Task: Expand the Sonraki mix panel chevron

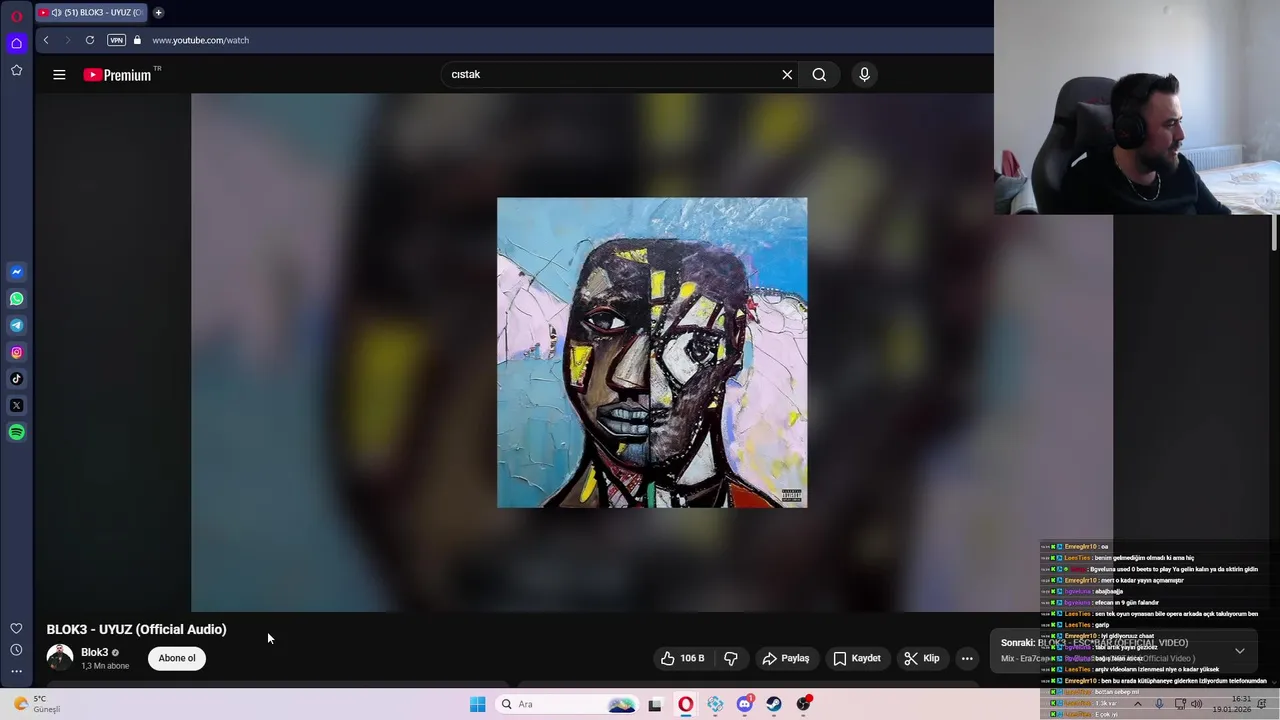Action: pos(1240,651)
